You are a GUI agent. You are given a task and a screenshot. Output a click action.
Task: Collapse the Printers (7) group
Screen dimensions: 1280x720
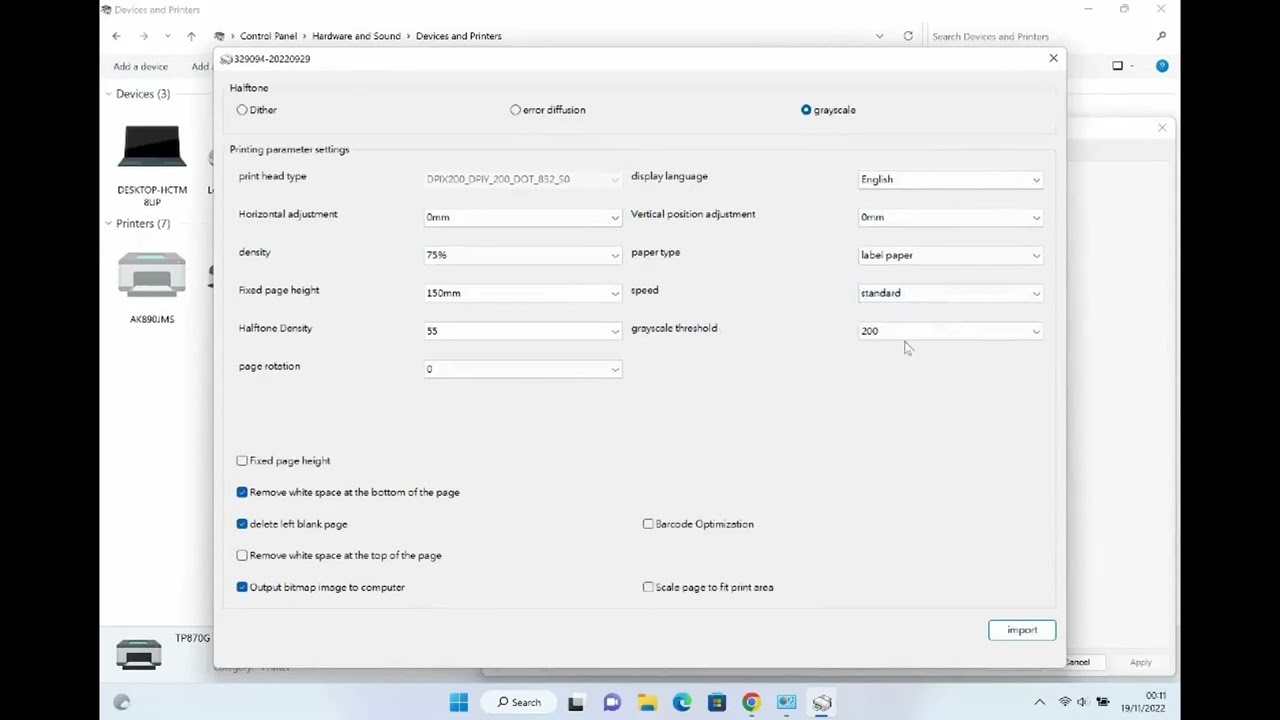click(x=108, y=224)
